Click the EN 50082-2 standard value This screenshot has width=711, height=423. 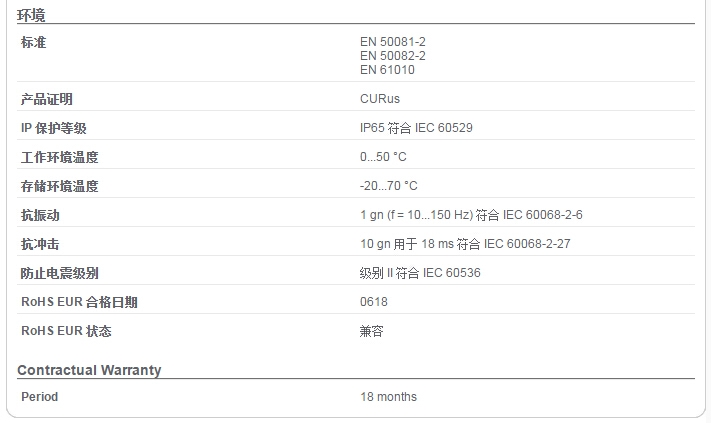[x=393, y=56]
